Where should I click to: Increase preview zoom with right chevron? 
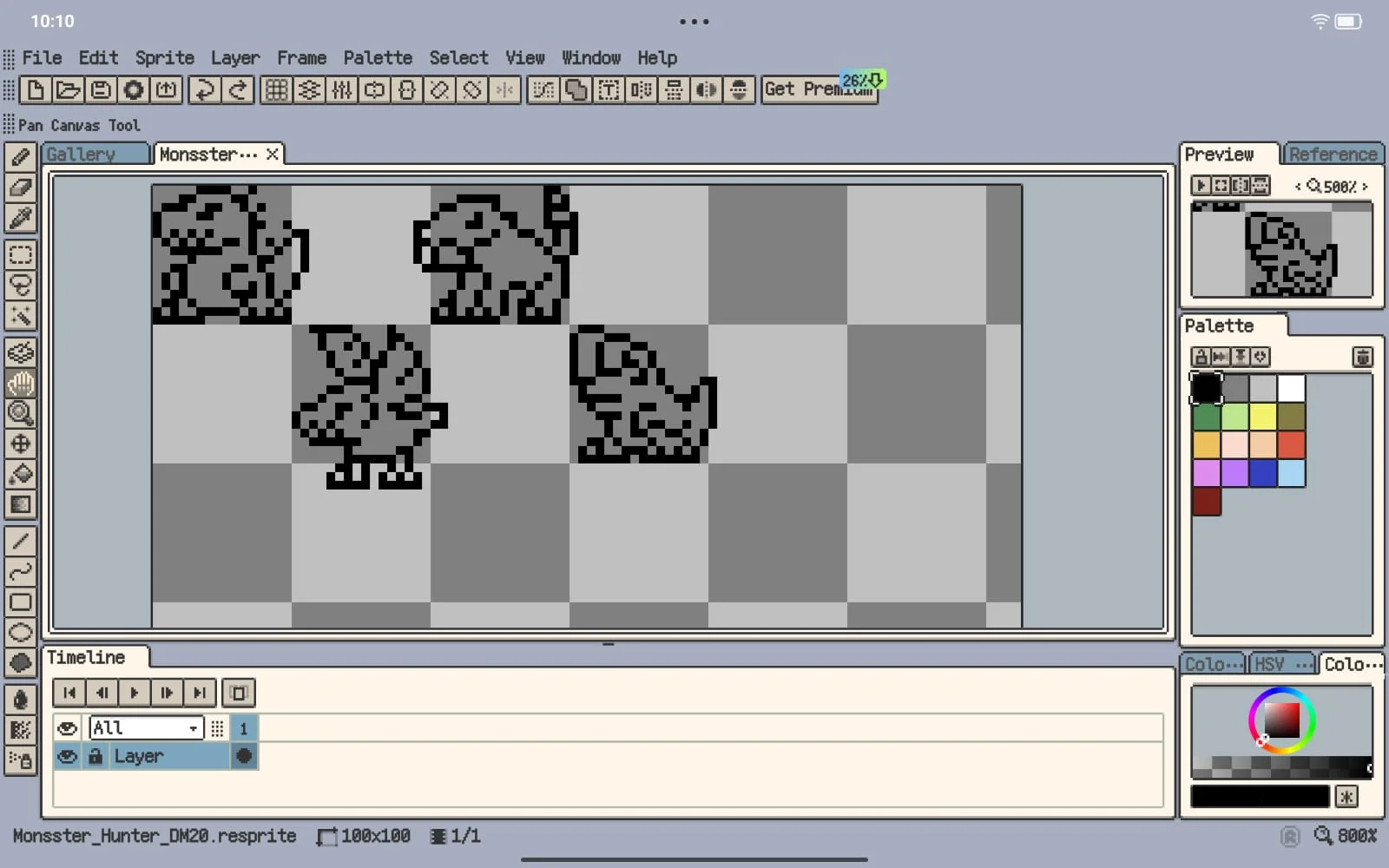coord(1365,187)
